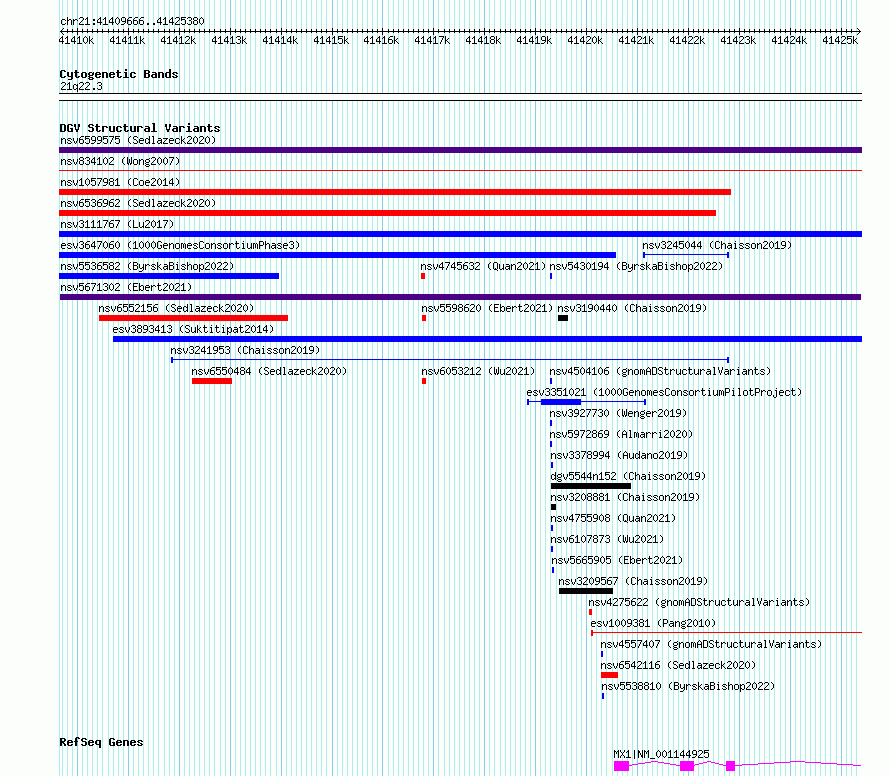Open nsv4557407 (gnomADStructuralVariants) label
Screen dimensions: 890x776
pyautogui.click(x=711, y=644)
